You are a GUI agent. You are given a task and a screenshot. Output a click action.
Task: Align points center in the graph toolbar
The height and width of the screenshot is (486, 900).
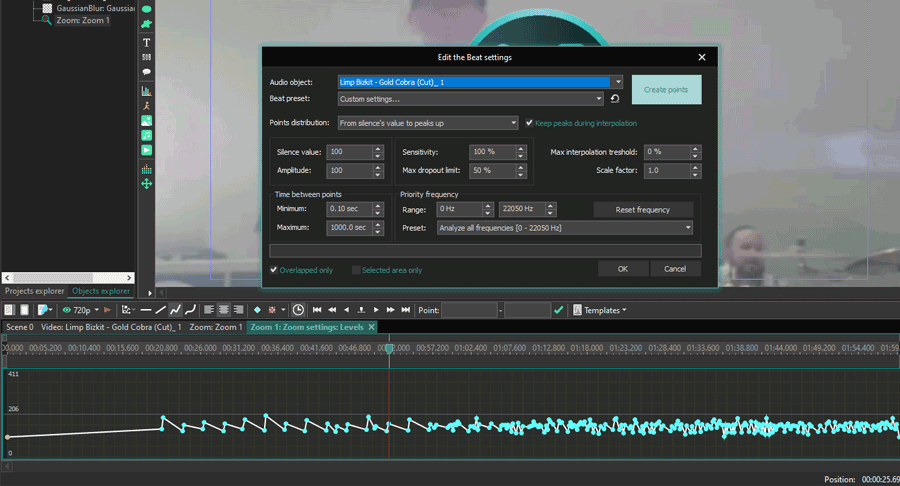[224, 310]
